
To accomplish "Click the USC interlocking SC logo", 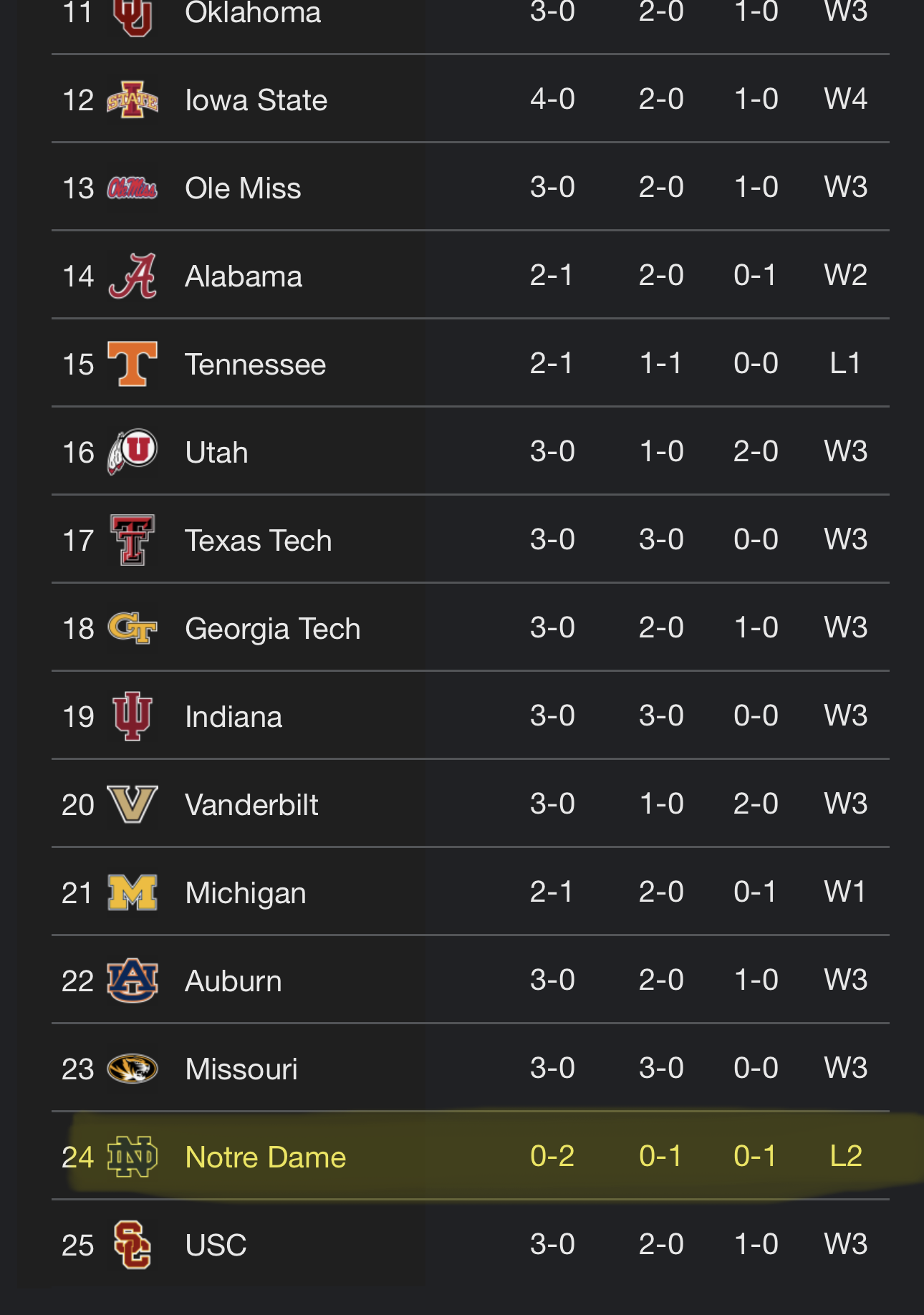I will 133,1245.
